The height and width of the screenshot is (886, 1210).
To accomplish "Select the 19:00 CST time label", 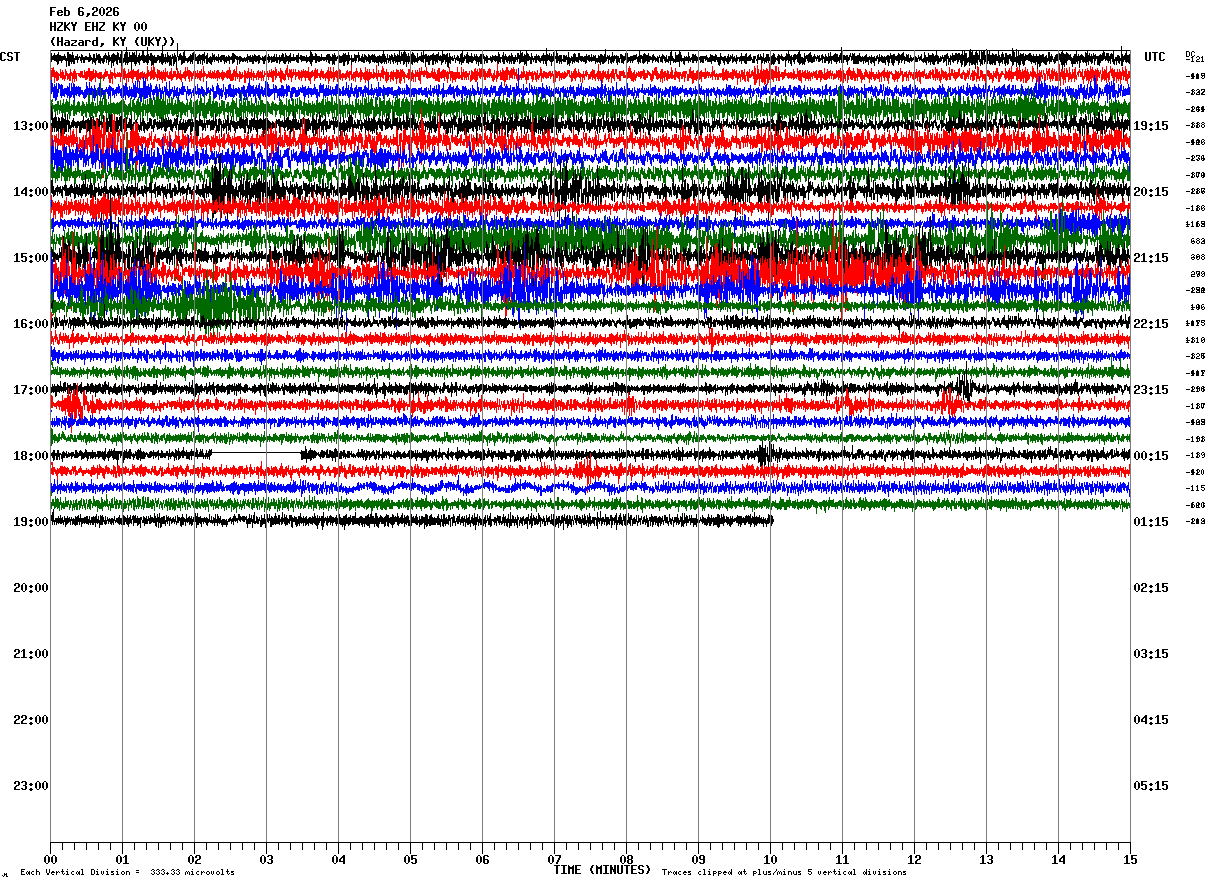I will [x=31, y=522].
